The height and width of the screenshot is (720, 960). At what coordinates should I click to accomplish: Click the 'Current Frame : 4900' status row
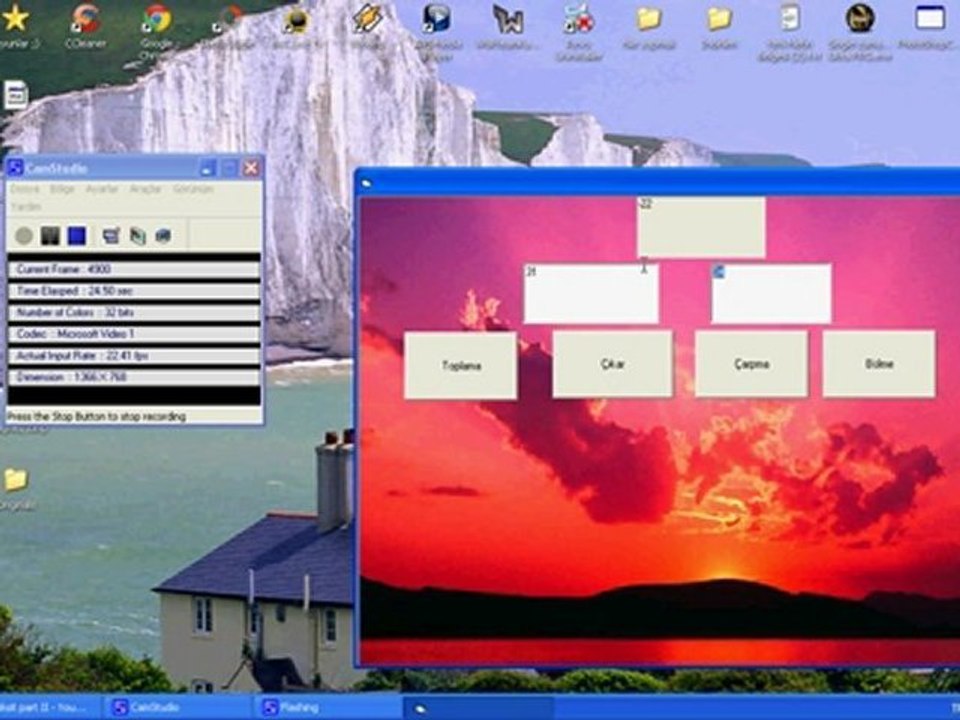(133, 269)
